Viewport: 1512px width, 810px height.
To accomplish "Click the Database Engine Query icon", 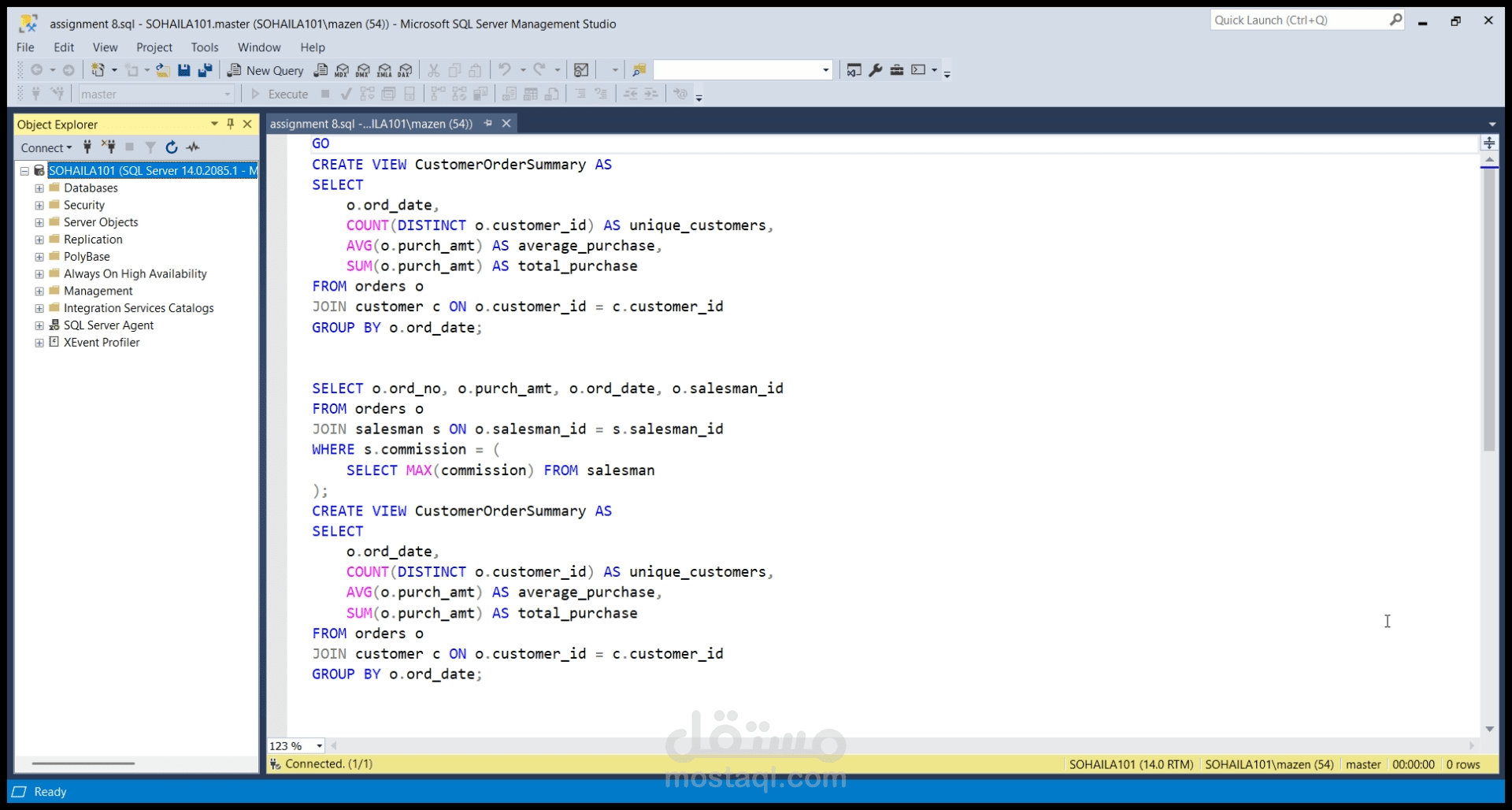I will [x=321, y=70].
